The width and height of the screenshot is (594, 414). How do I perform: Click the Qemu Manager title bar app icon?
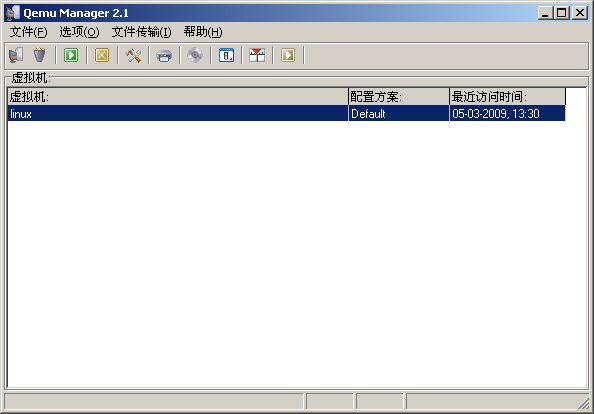click(13, 13)
